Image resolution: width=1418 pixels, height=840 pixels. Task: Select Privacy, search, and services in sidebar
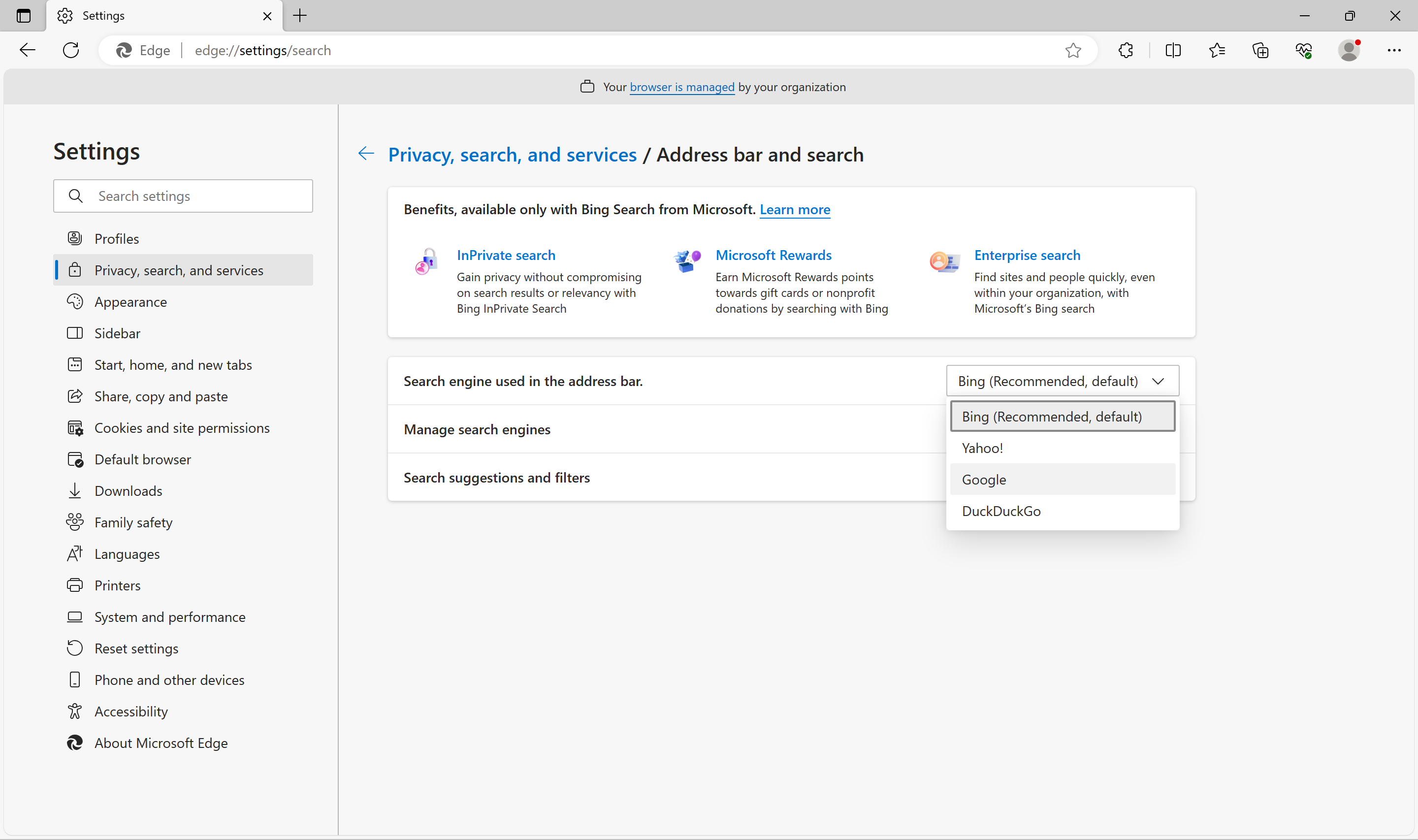pyautogui.click(x=183, y=270)
